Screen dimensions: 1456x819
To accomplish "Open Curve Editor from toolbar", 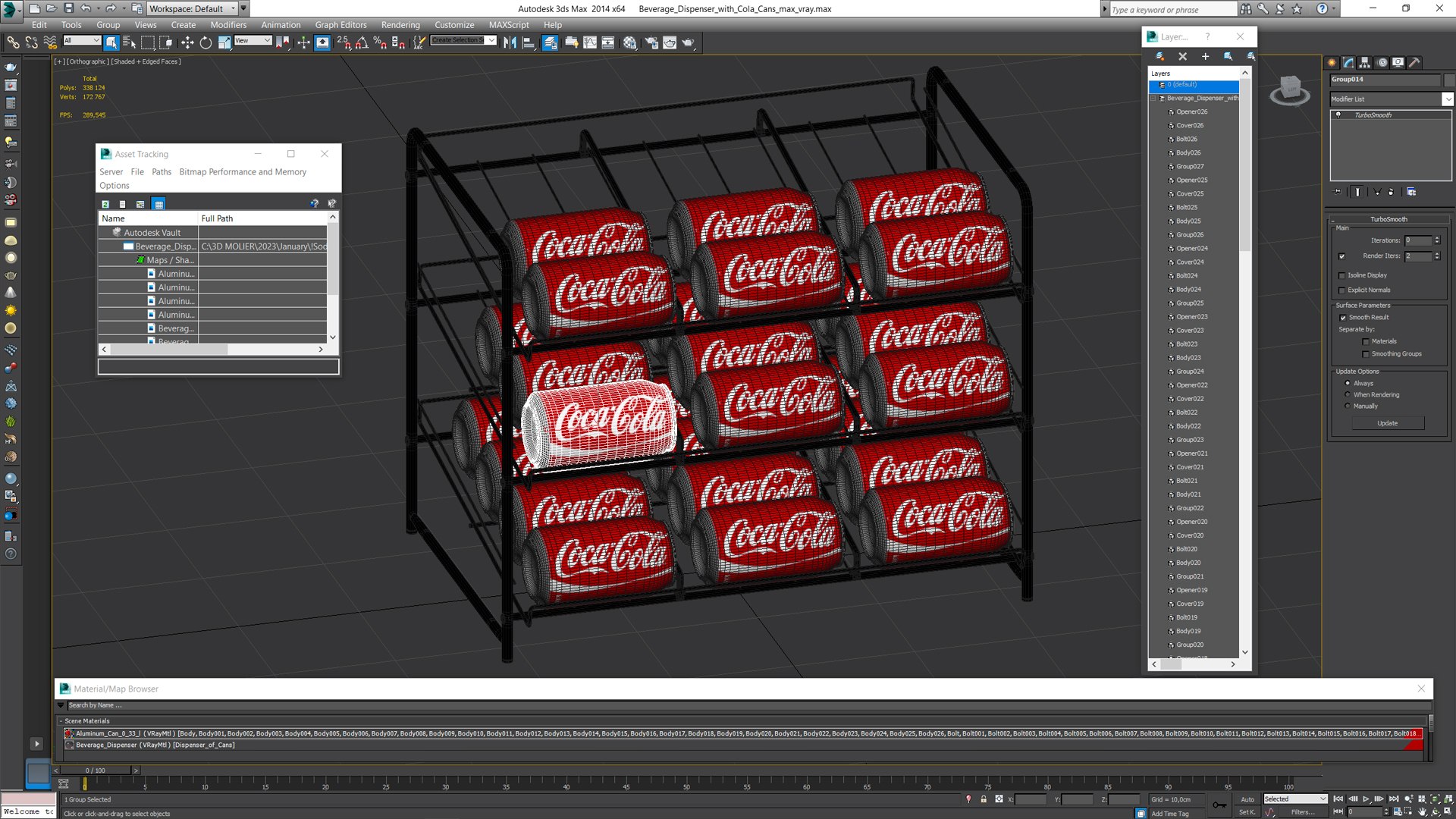I will click(590, 42).
